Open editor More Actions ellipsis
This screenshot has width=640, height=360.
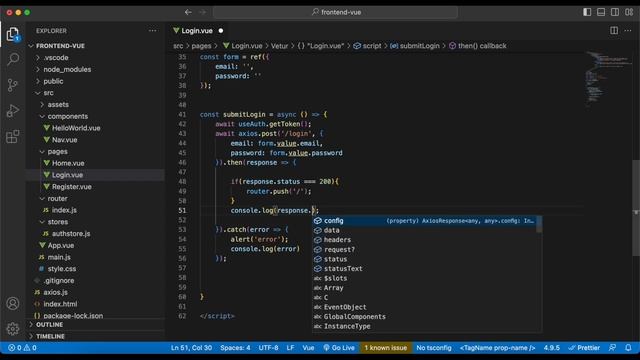coord(628,31)
